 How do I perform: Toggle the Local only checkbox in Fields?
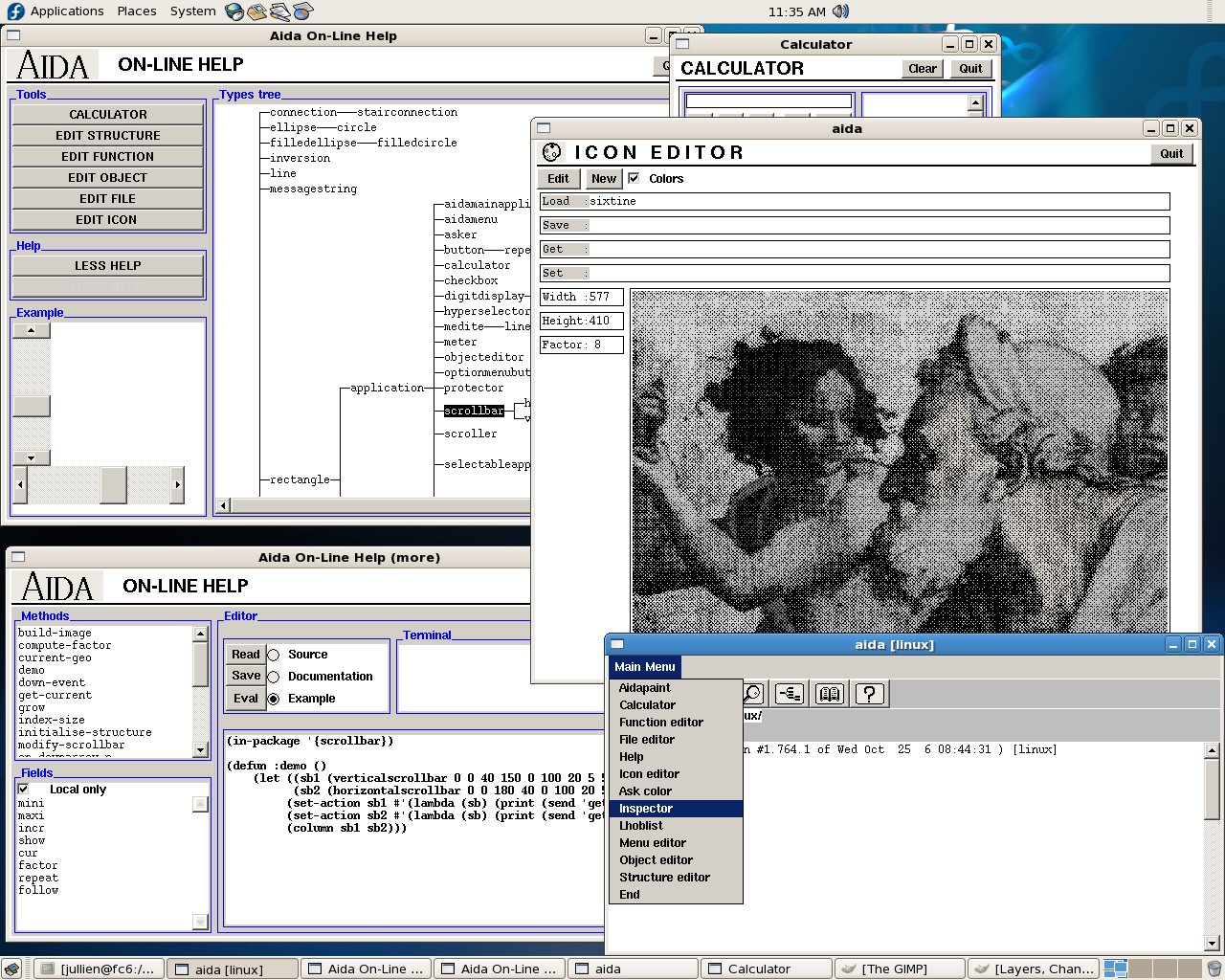tap(23, 790)
